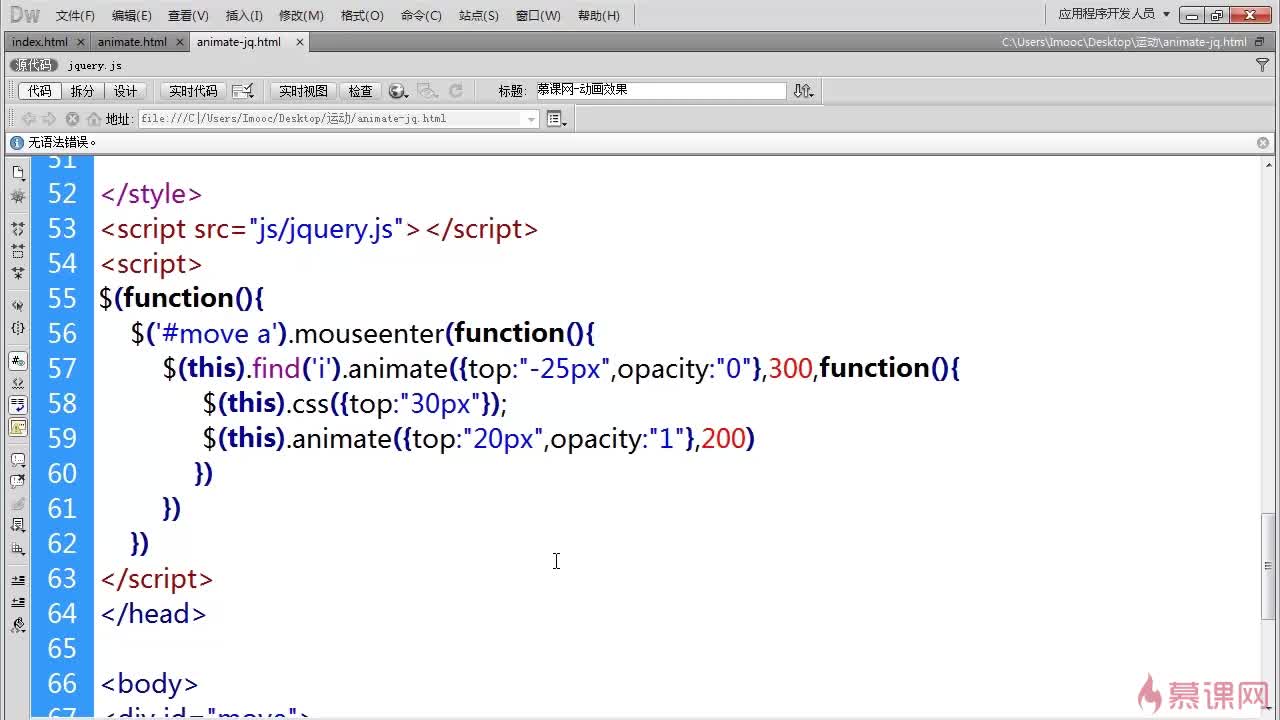Click title field 慕课网-动画效果
This screenshot has height=720, width=1280.
[660, 90]
